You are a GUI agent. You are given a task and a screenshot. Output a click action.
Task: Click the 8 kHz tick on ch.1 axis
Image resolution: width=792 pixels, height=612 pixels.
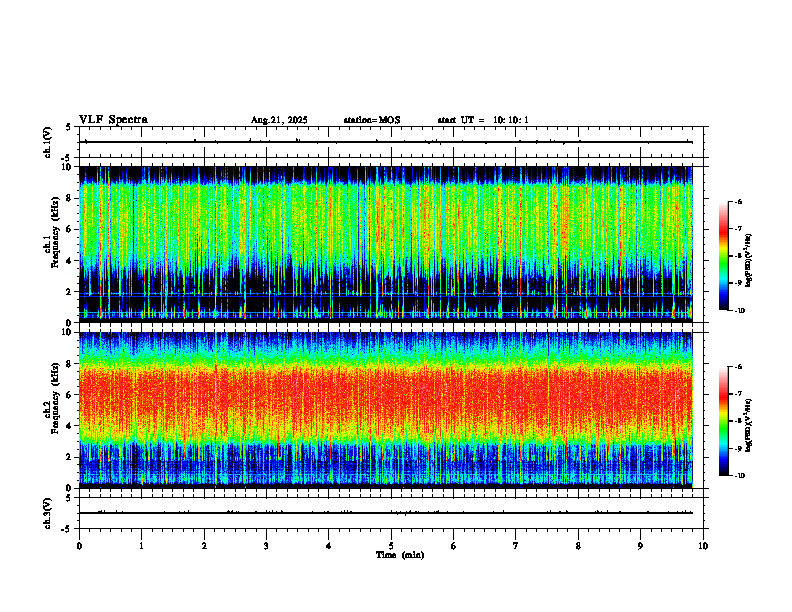[70, 198]
